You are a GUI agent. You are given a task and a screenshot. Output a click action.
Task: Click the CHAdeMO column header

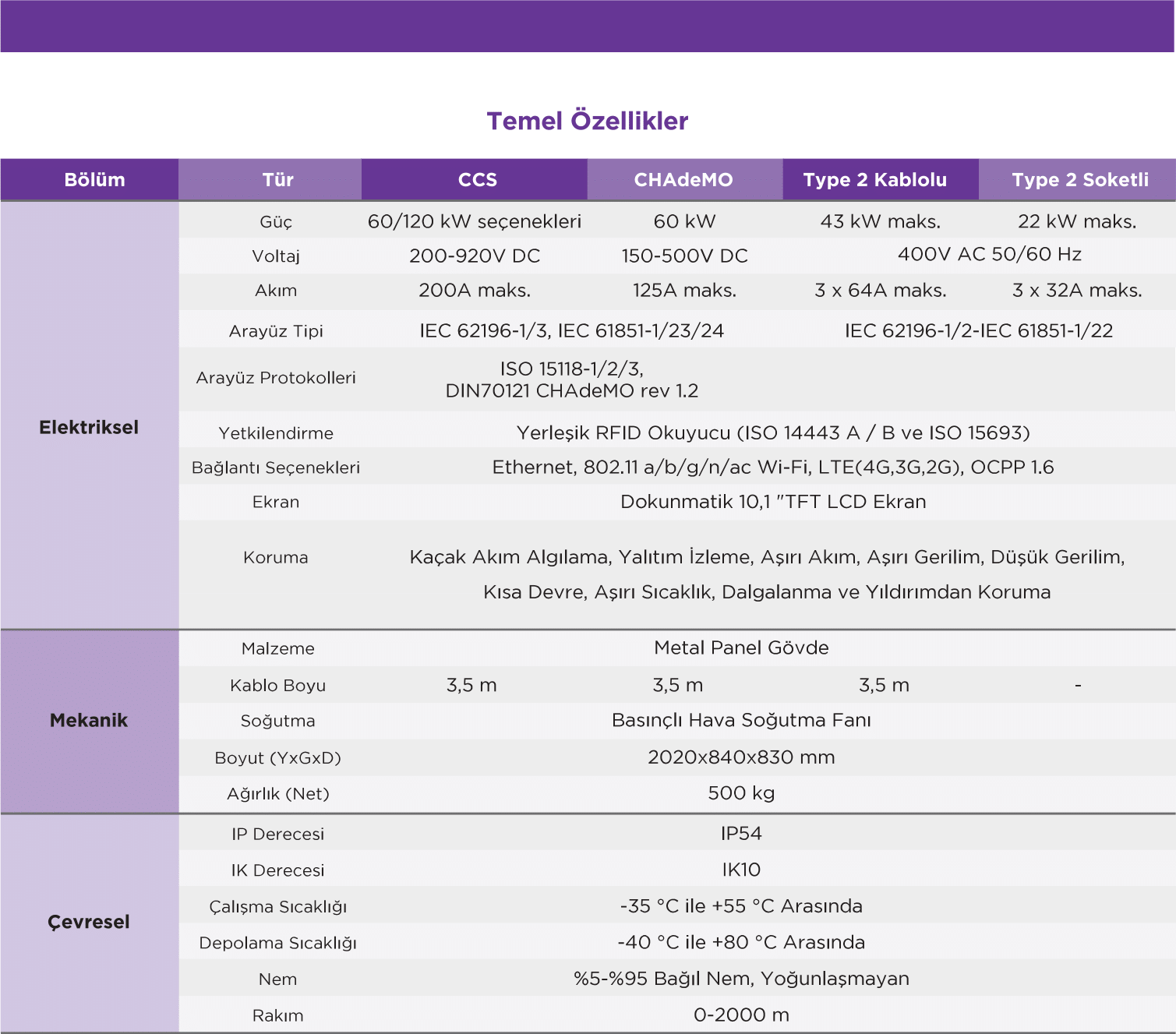coord(683,180)
